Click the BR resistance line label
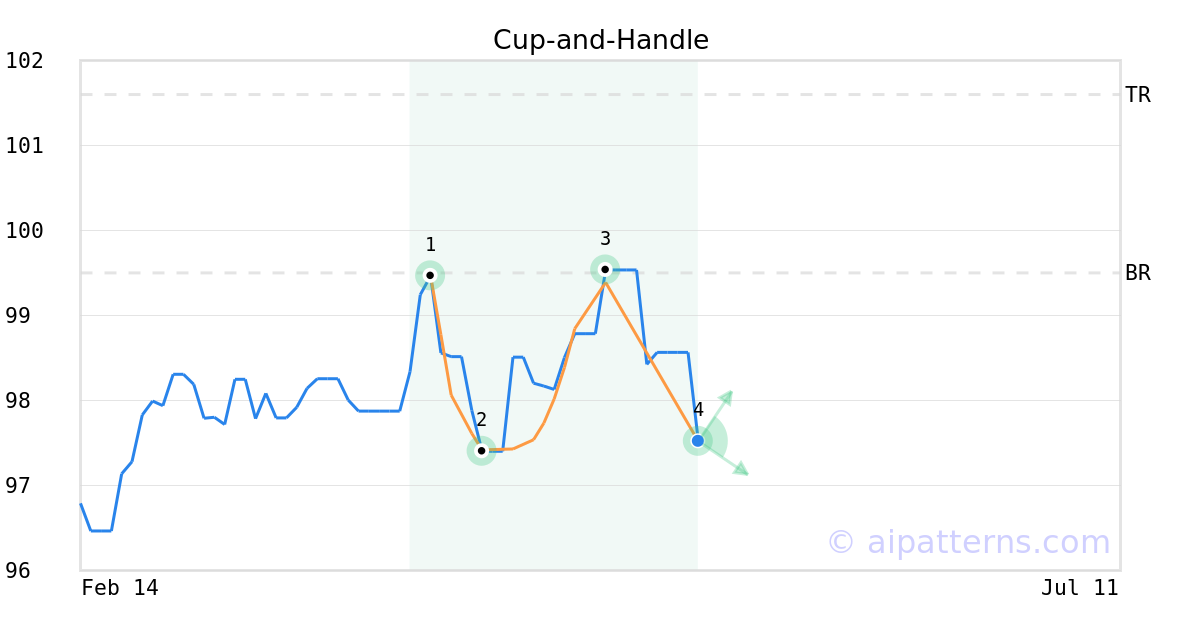 click(1137, 273)
